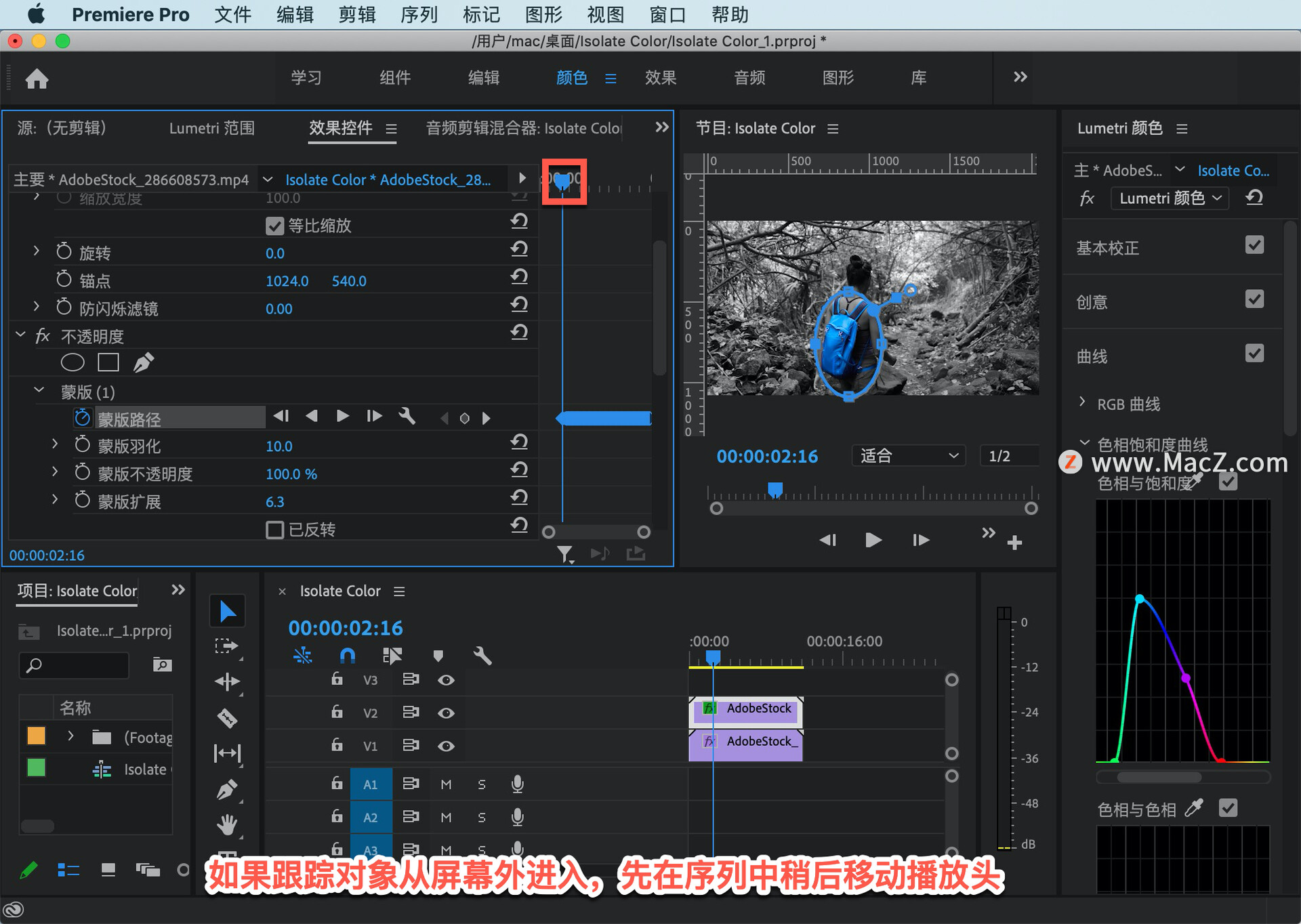
Task: Select the Pen tool in tools panel
Action: coord(227,789)
